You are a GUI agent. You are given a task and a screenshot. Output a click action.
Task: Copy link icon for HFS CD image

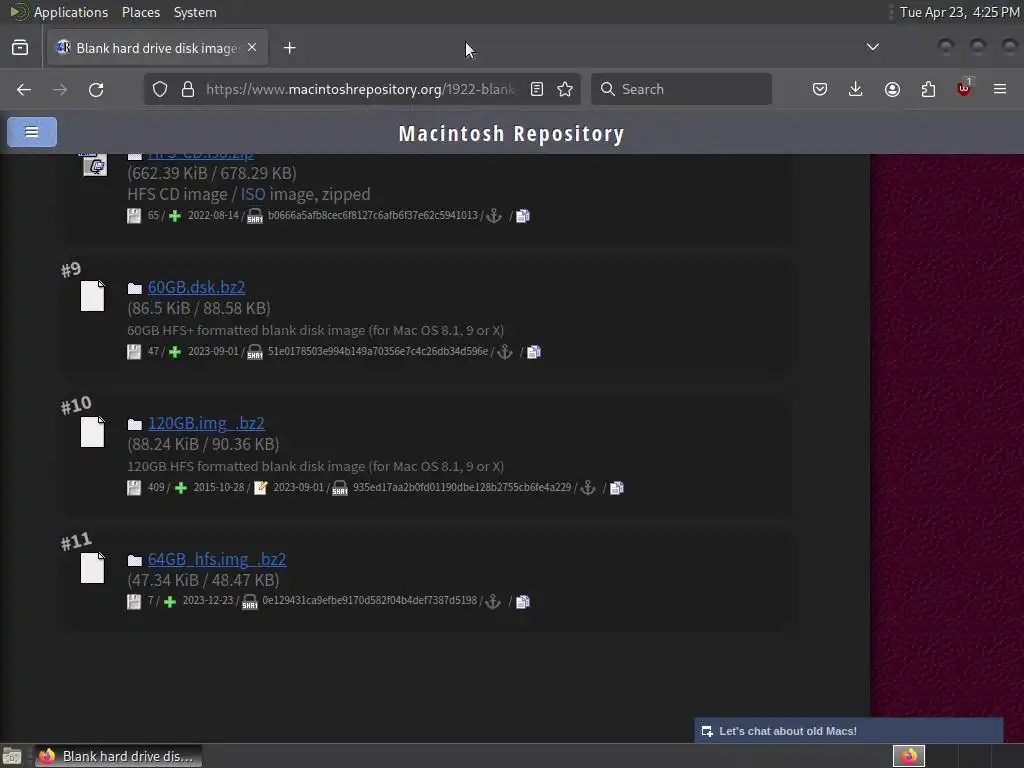click(x=522, y=216)
